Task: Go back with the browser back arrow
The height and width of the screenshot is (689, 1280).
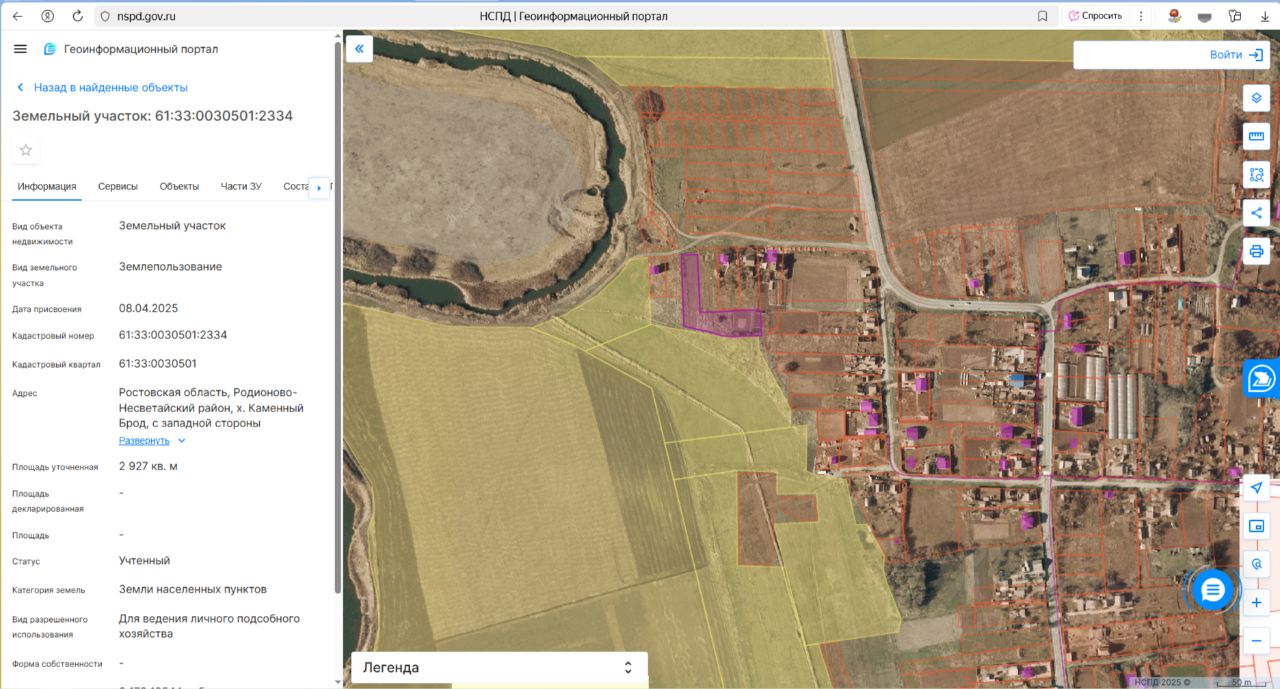Action: point(17,16)
